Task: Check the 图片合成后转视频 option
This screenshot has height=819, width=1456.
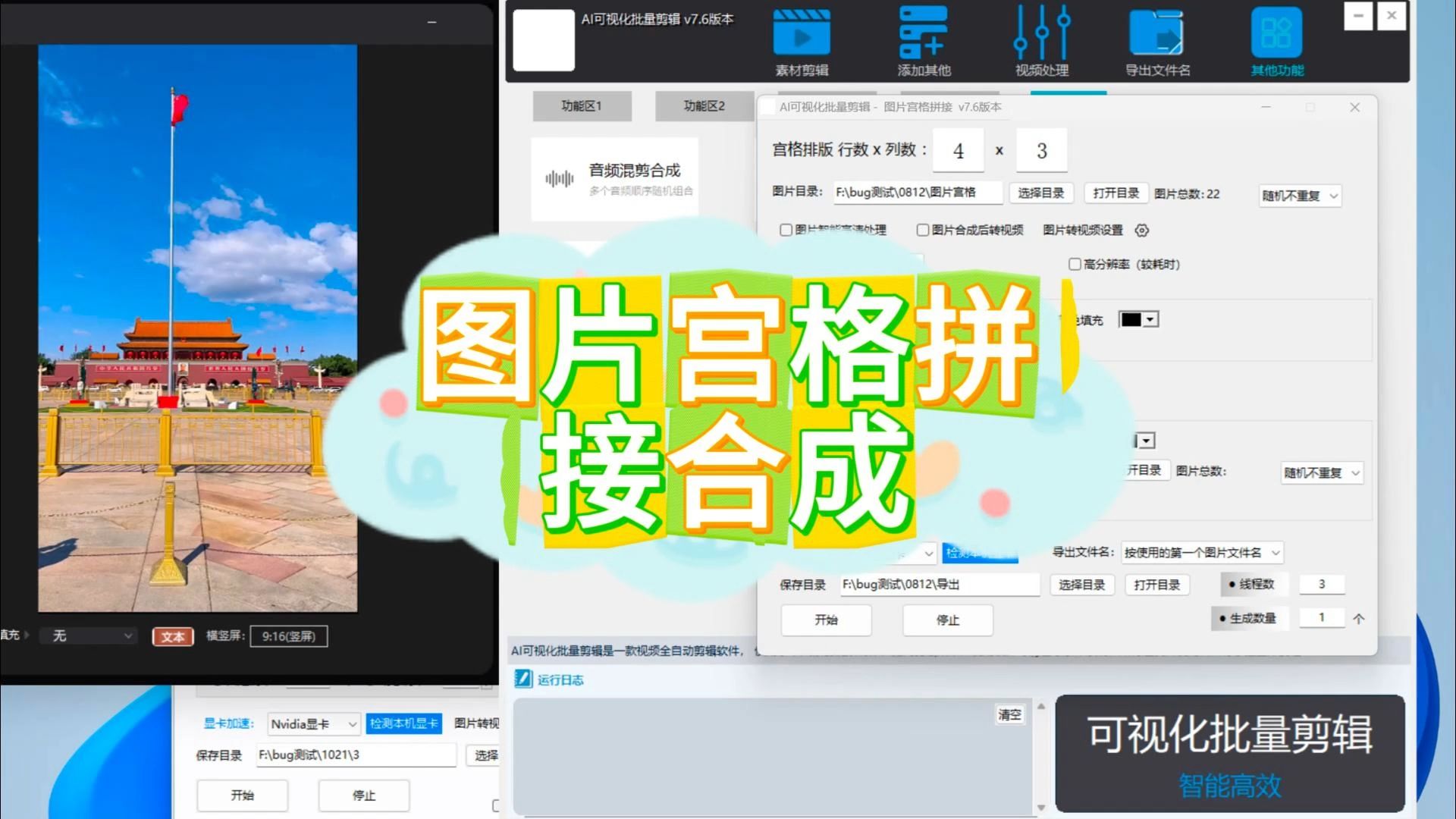Action: pyautogui.click(x=923, y=230)
